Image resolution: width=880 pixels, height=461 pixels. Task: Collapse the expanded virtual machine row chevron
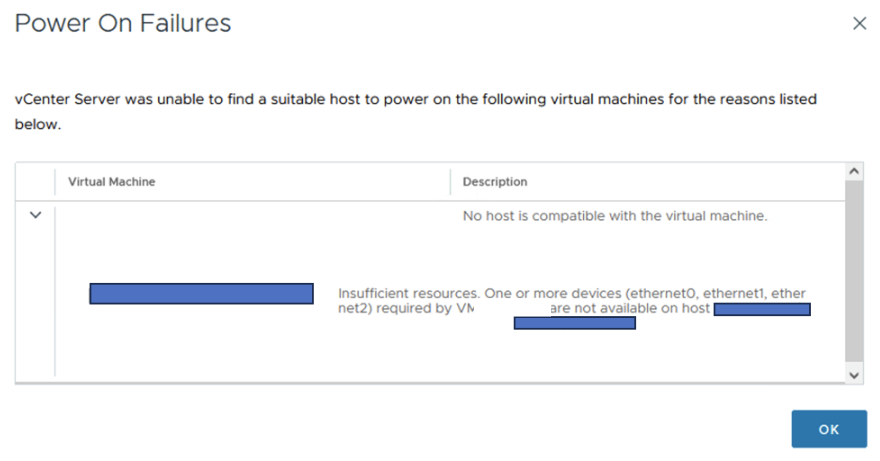(x=35, y=215)
